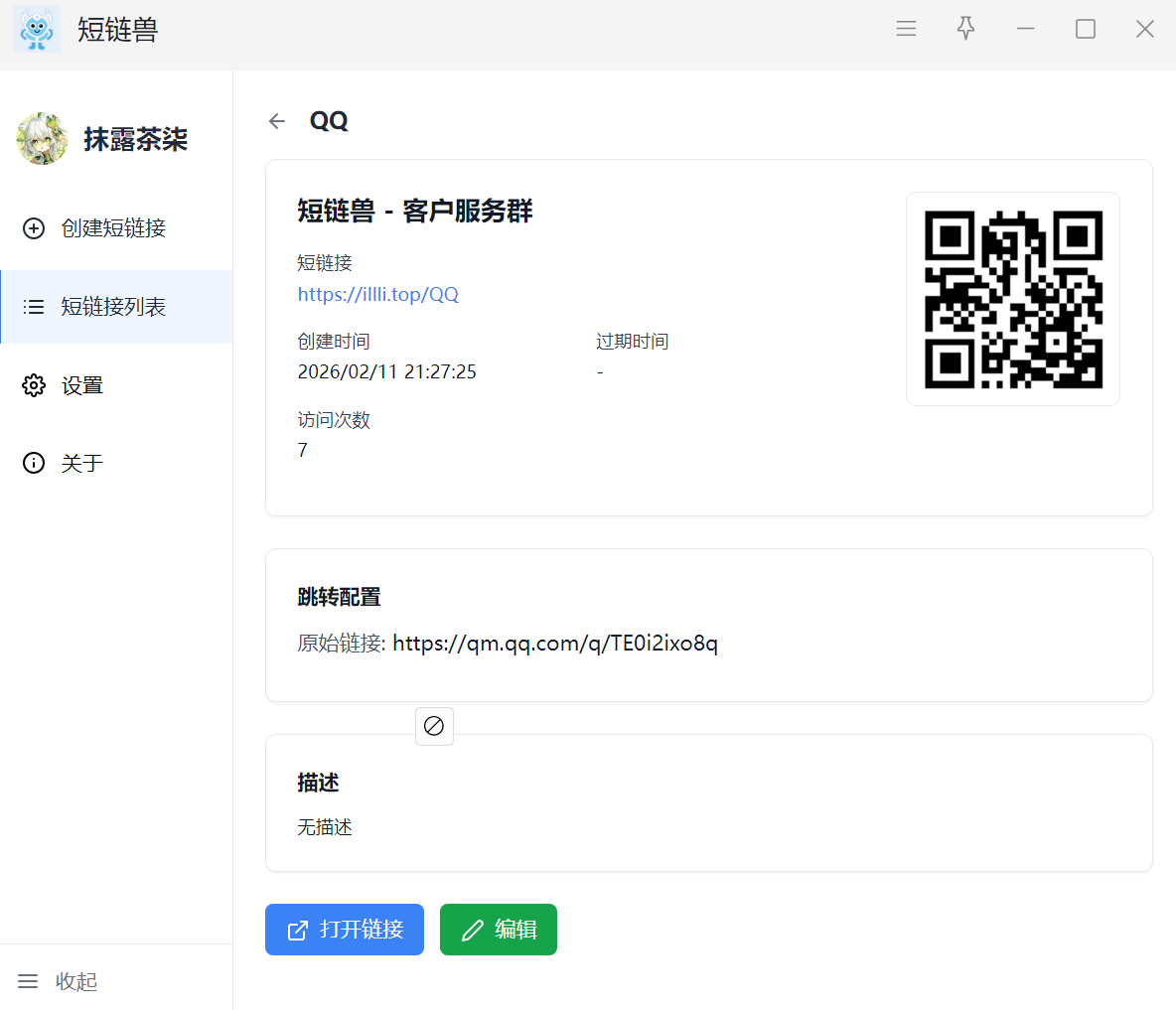Screen dimensions: 1176x1010
Task: Click the back arrow next to QQ
Action: tap(277, 121)
